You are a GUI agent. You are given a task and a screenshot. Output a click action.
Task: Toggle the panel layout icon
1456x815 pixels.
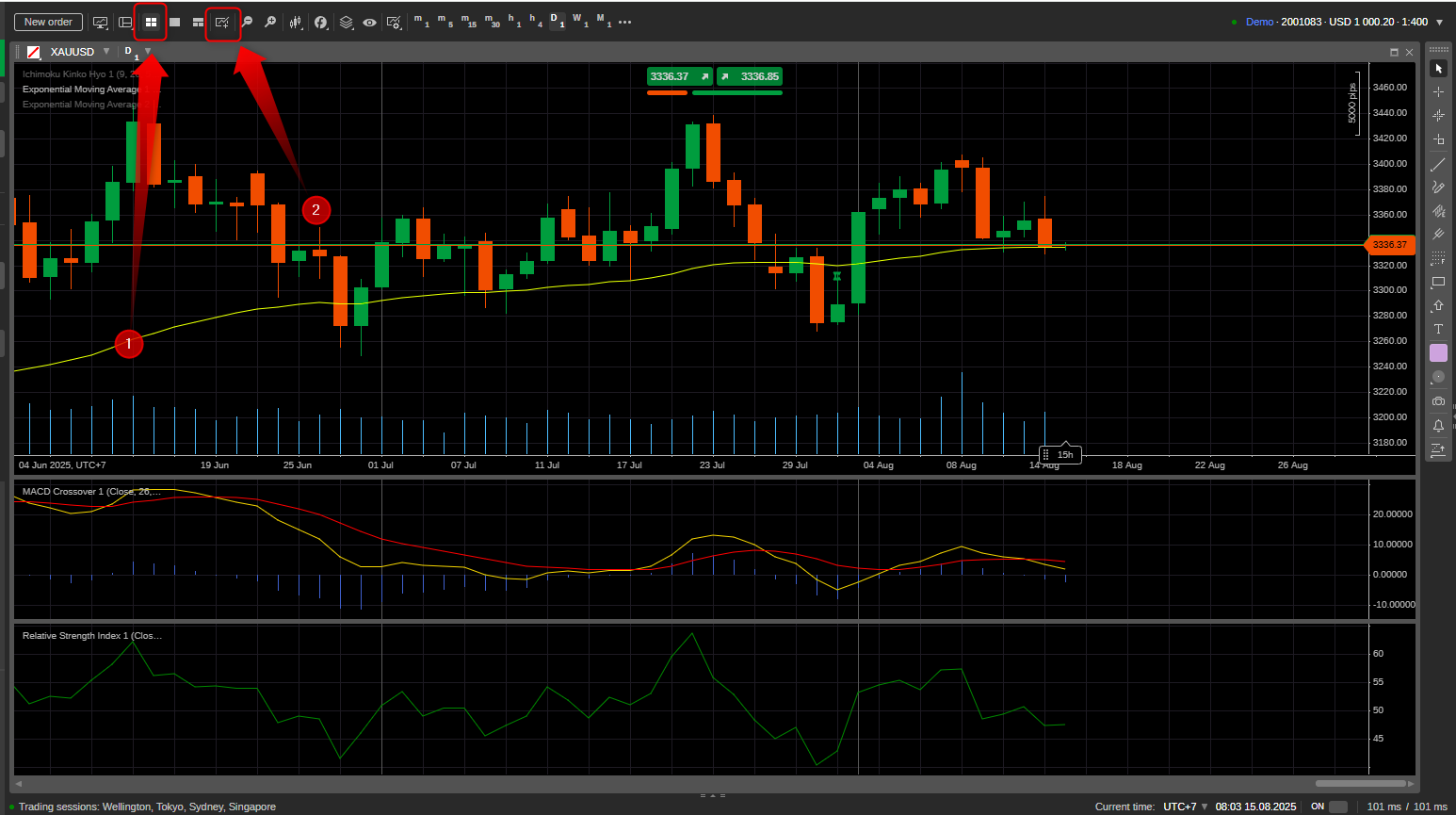point(125,22)
